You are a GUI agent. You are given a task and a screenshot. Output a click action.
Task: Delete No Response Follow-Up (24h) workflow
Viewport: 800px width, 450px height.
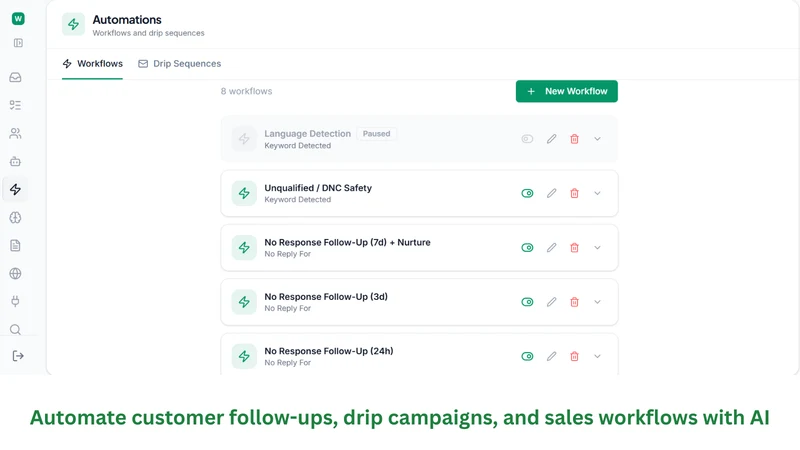[x=574, y=356]
